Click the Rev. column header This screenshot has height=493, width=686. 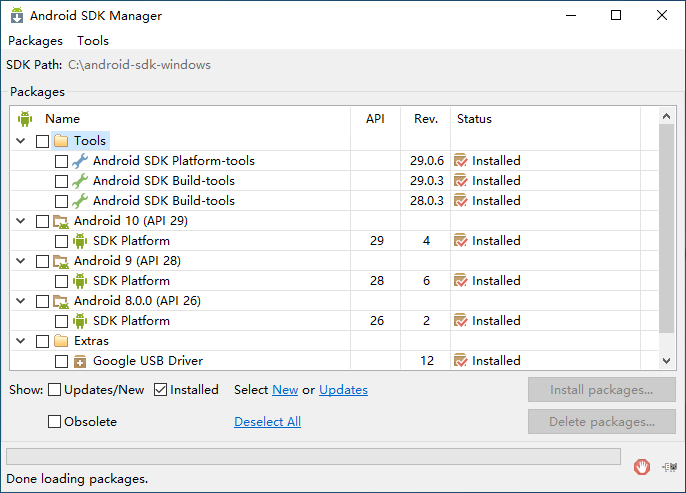426,119
